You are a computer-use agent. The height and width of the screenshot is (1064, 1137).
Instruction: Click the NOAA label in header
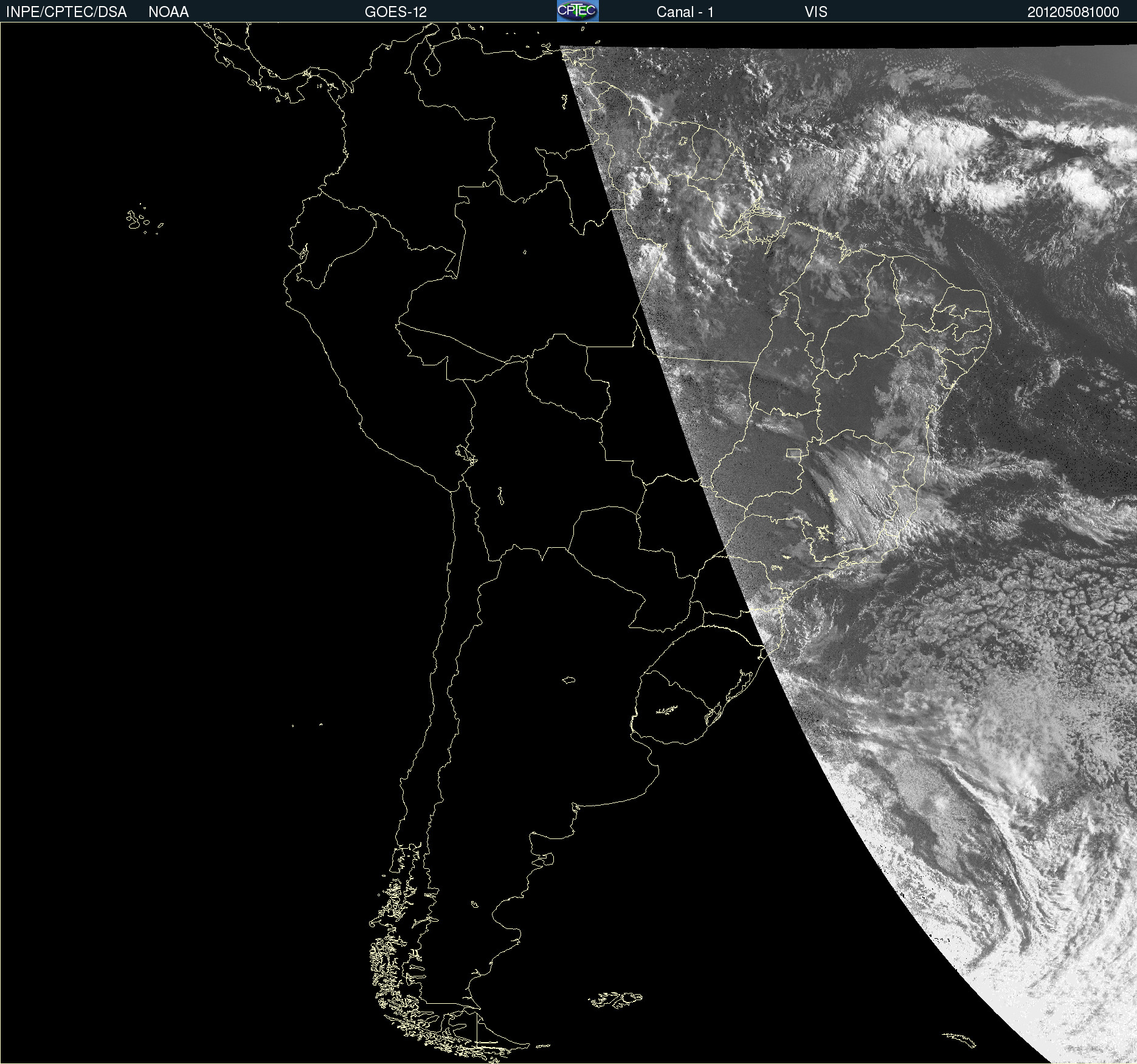pyautogui.click(x=168, y=12)
